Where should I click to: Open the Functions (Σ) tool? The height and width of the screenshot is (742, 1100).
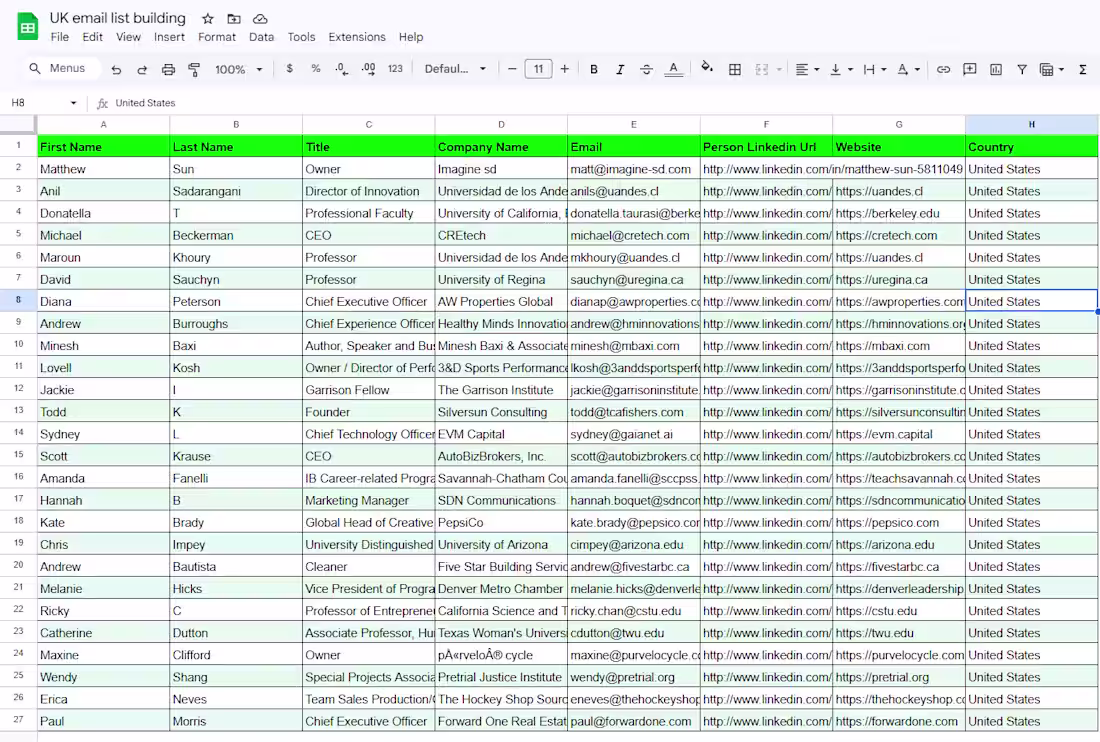1083,69
